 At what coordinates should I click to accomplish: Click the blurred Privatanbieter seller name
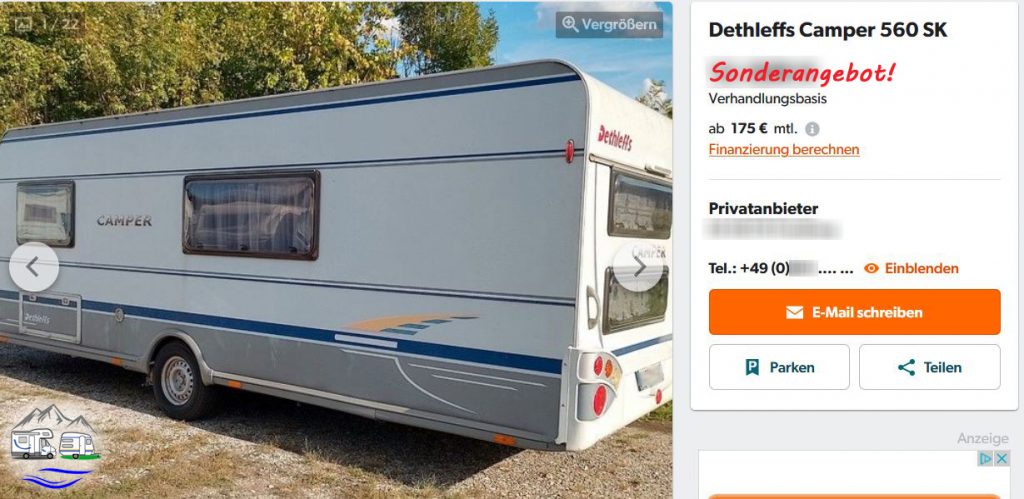pyautogui.click(x=771, y=229)
